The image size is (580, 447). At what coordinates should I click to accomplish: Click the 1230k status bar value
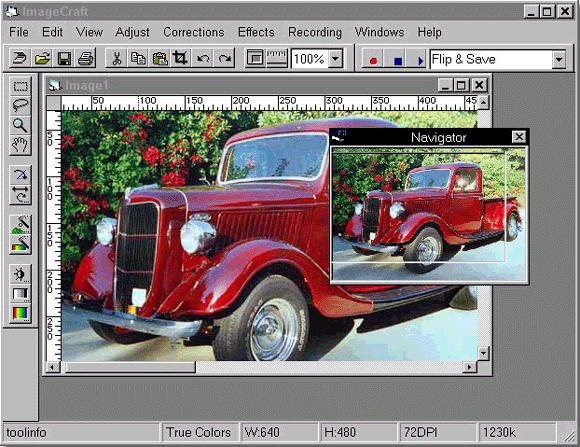pos(517,432)
